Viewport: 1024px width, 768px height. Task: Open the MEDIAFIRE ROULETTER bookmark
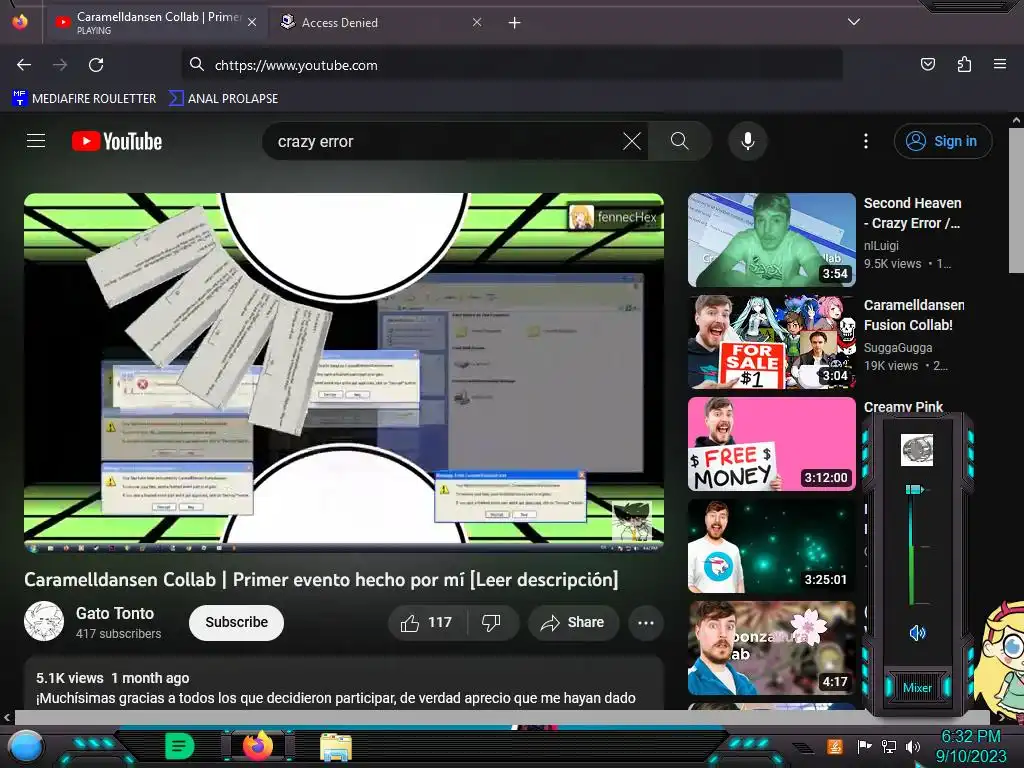84,99
